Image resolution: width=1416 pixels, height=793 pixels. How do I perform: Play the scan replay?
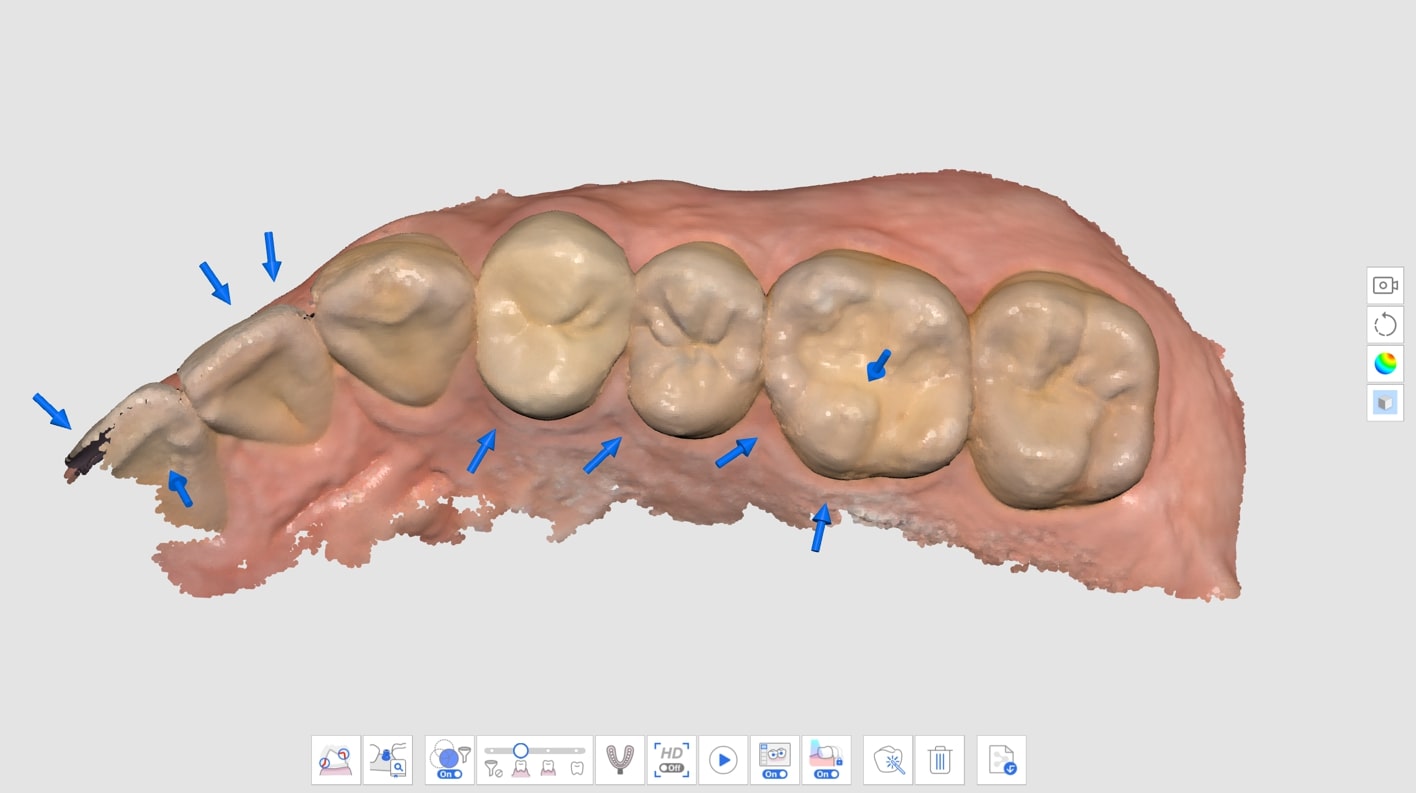723,760
